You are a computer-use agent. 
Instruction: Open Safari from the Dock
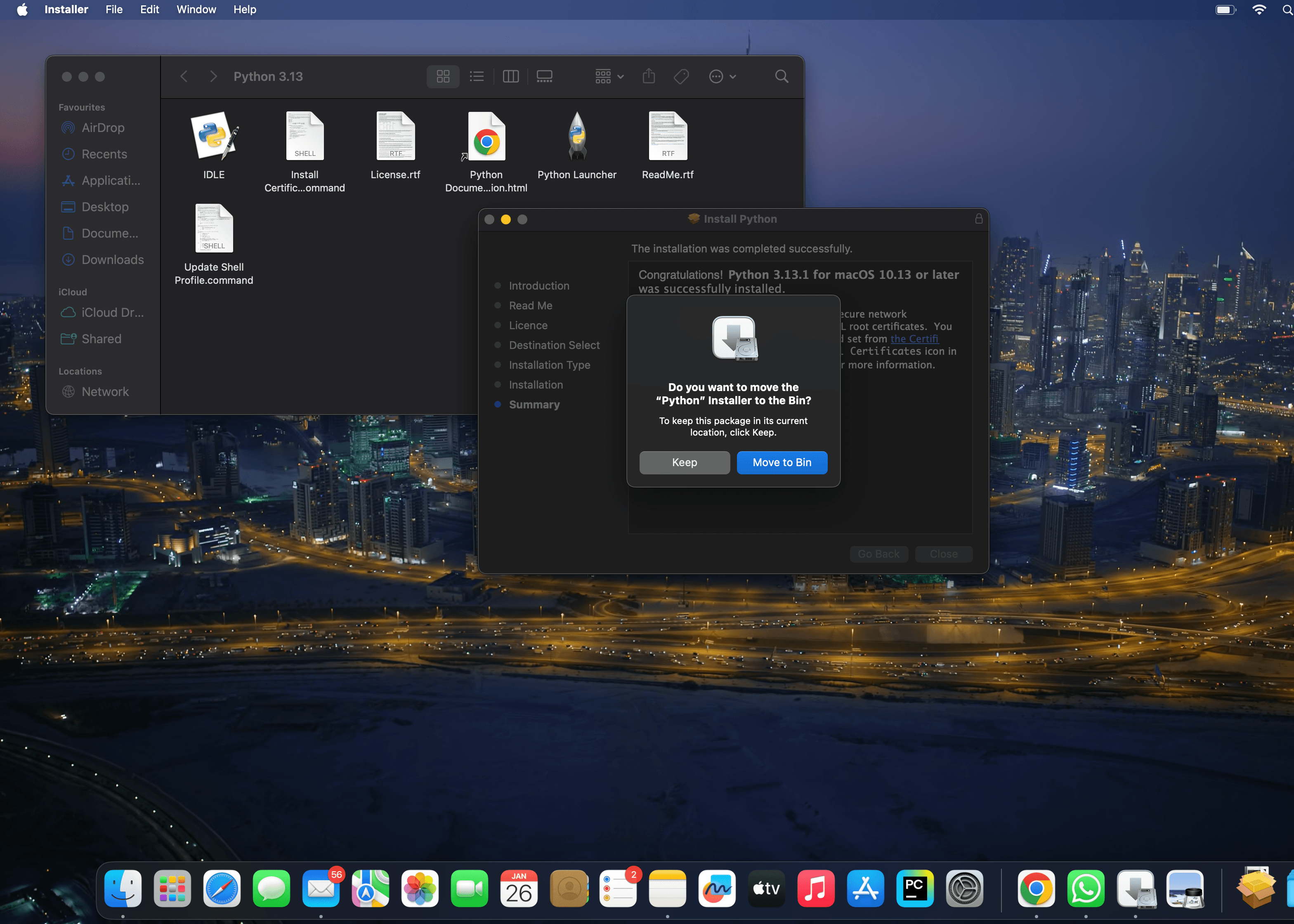(x=222, y=888)
